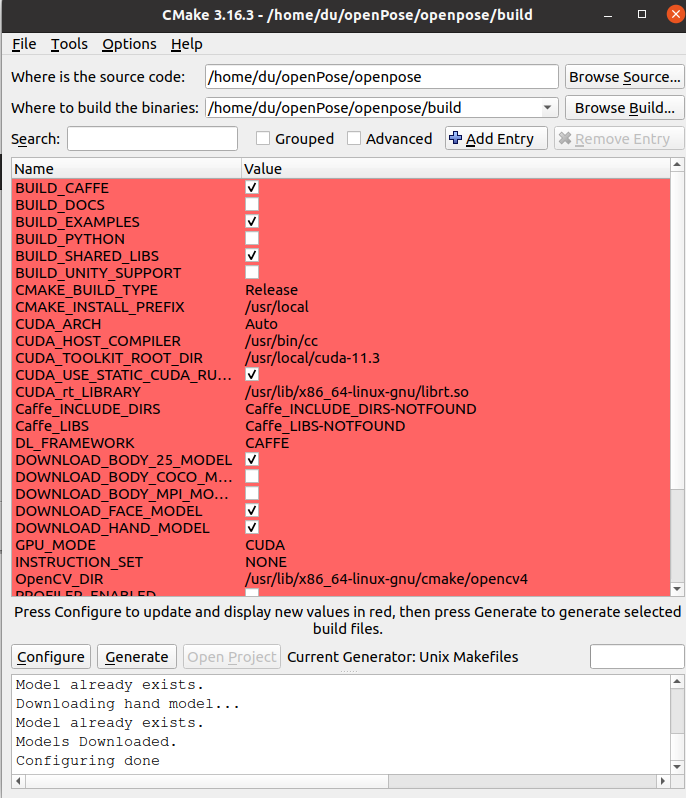Select the /usr/bin/cc value
This screenshot has height=798, width=686.
click(282, 341)
